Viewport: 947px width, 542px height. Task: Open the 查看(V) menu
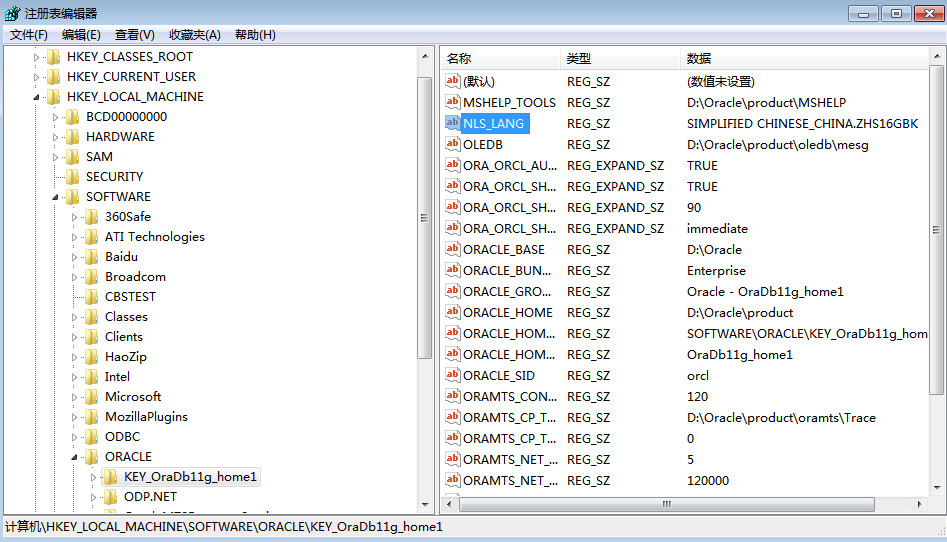click(x=135, y=35)
